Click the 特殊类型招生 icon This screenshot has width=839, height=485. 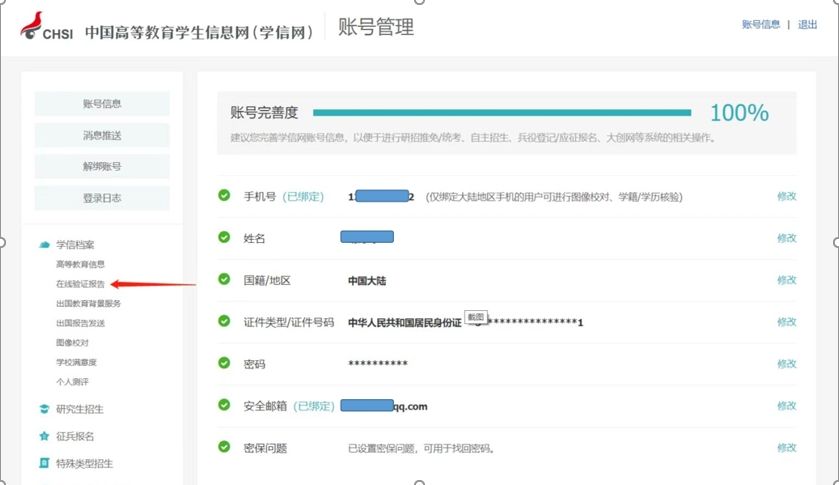coord(44,463)
